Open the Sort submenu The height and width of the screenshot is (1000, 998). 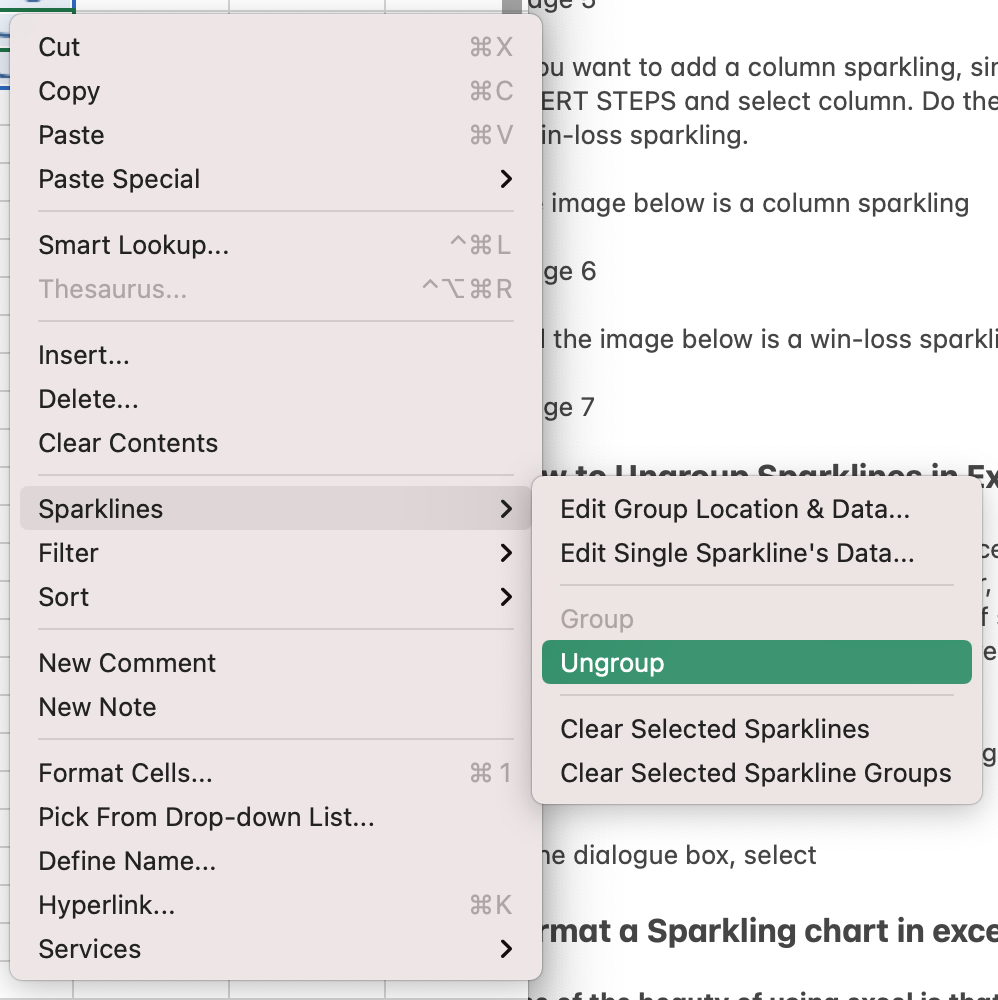(x=64, y=597)
